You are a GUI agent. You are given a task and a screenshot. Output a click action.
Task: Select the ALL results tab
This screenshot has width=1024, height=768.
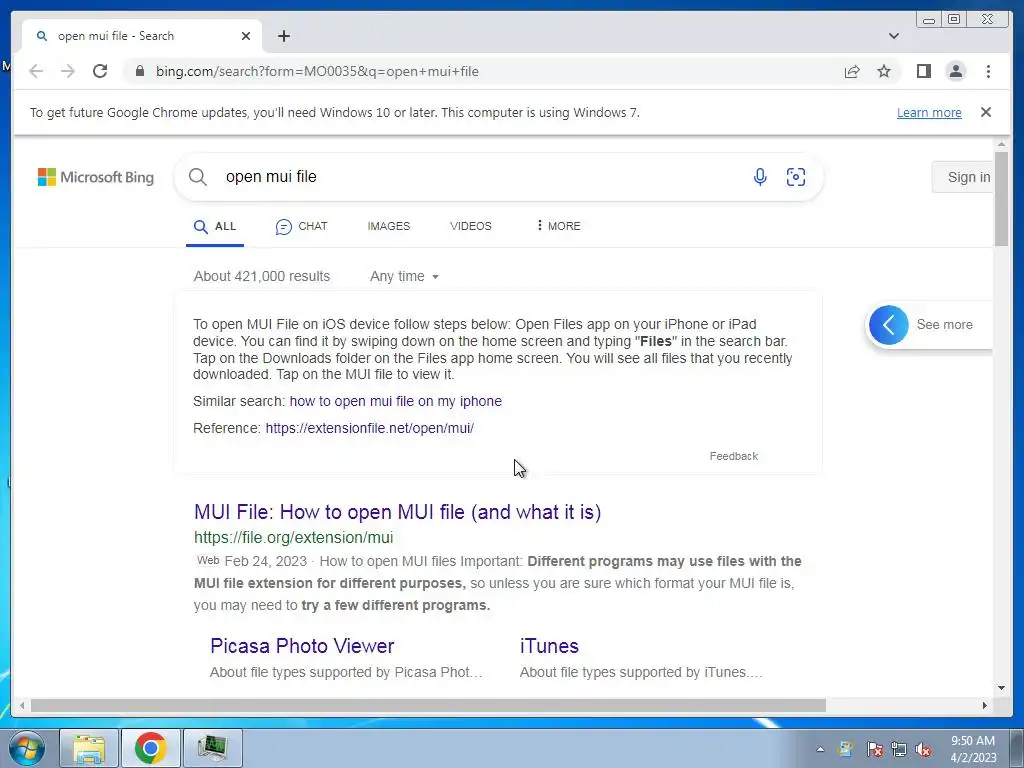tap(215, 227)
